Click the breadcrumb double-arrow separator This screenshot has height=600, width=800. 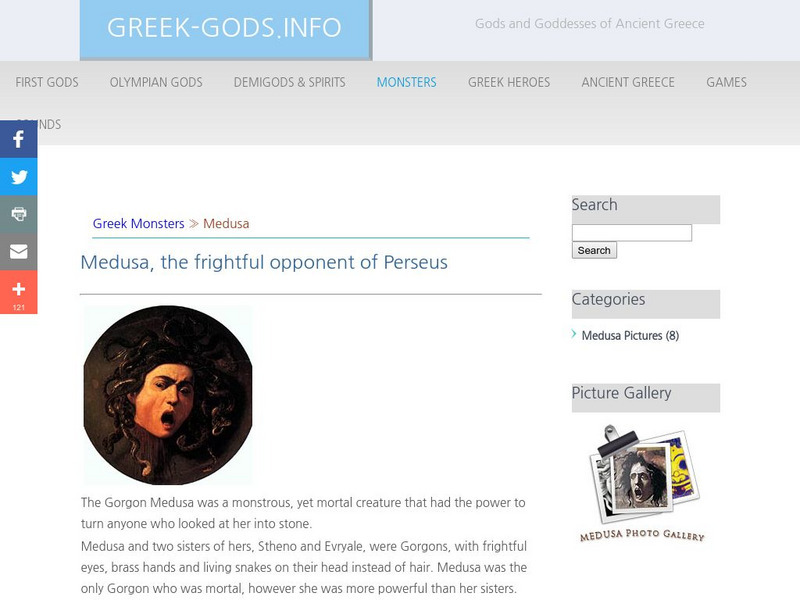point(193,223)
